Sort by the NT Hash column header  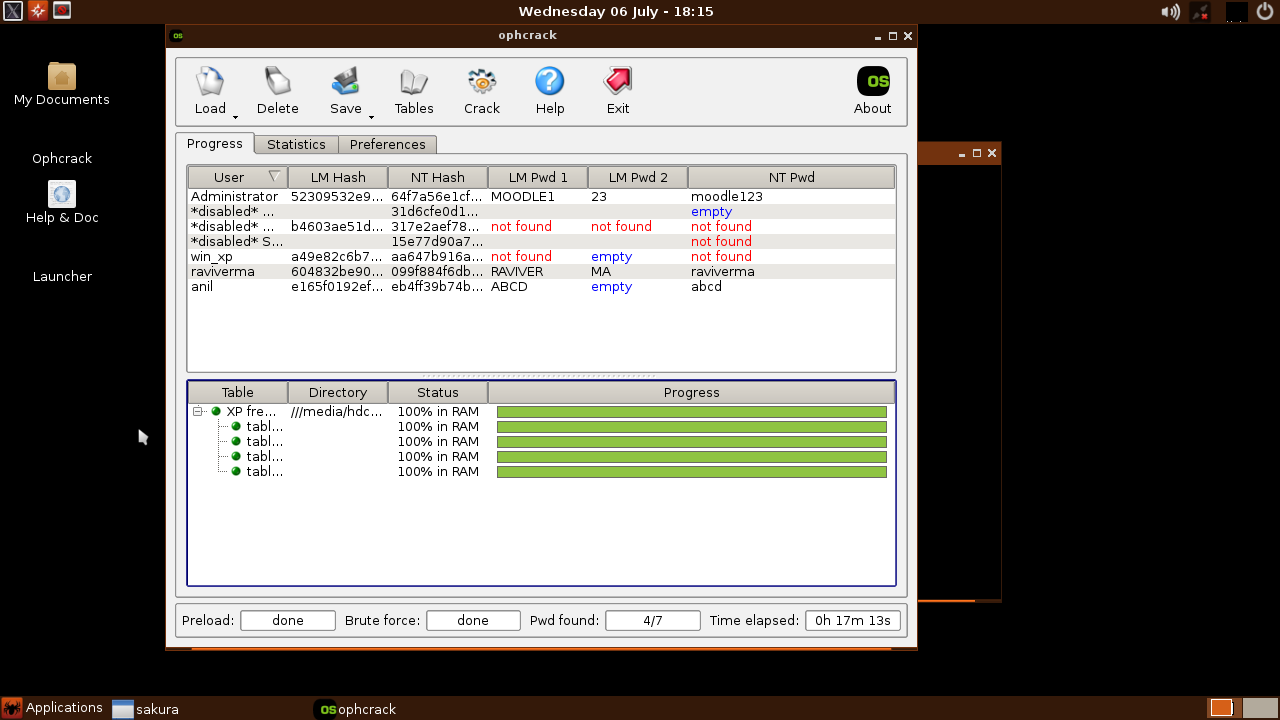click(438, 177)
